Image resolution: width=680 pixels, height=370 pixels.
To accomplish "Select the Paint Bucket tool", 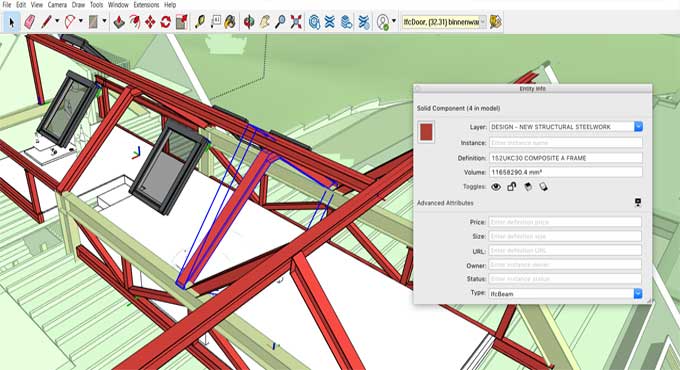I will click(x=230, y=22).
